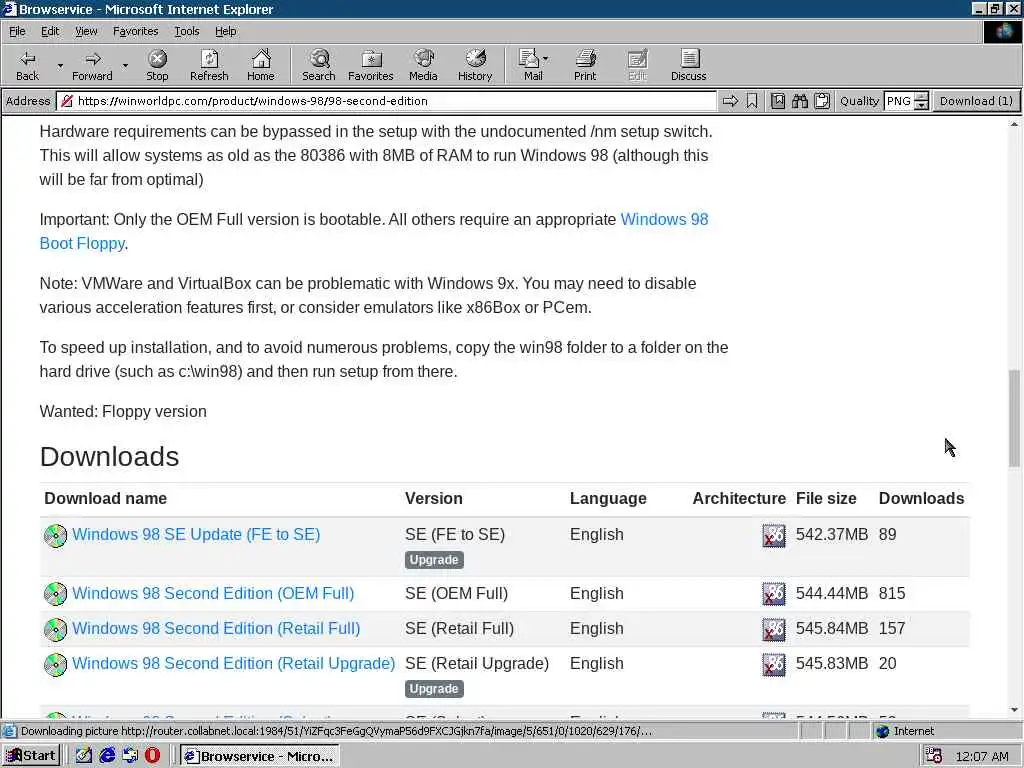Click the system tray scheduler icon
The image size is (1024, 768).
tap(933, 756)
